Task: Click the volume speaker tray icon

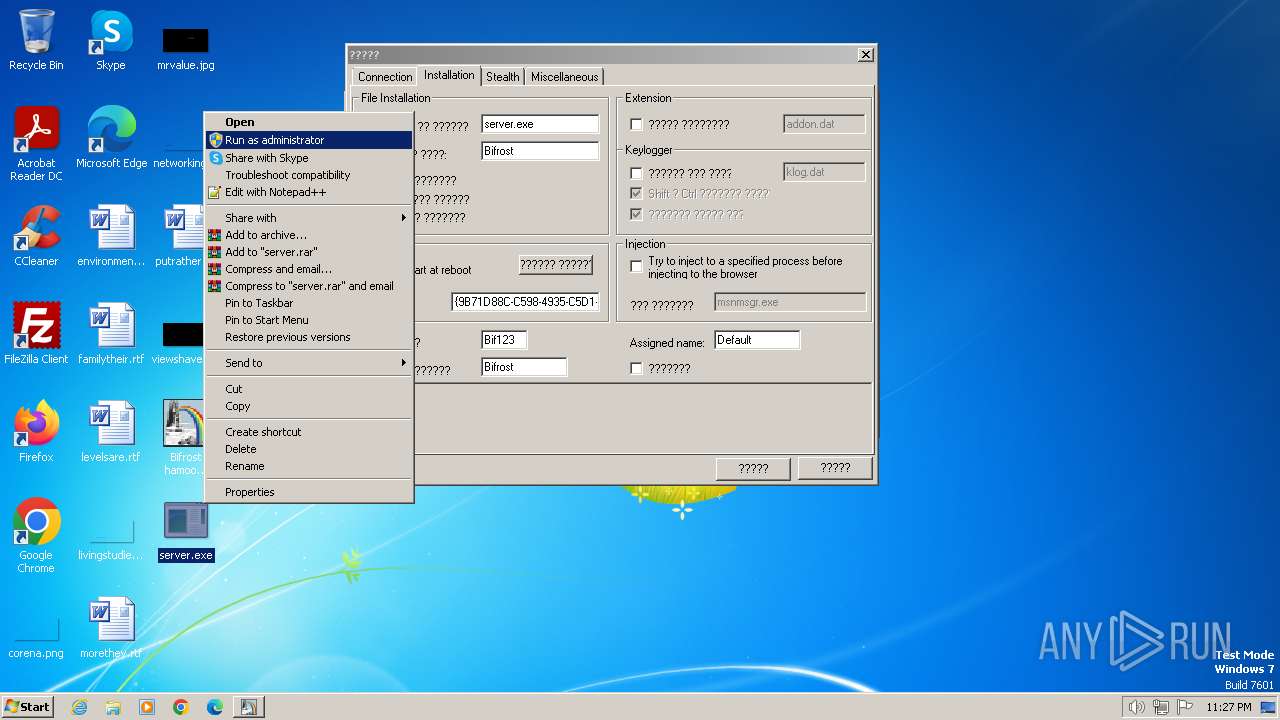Action: point(1136,707)
